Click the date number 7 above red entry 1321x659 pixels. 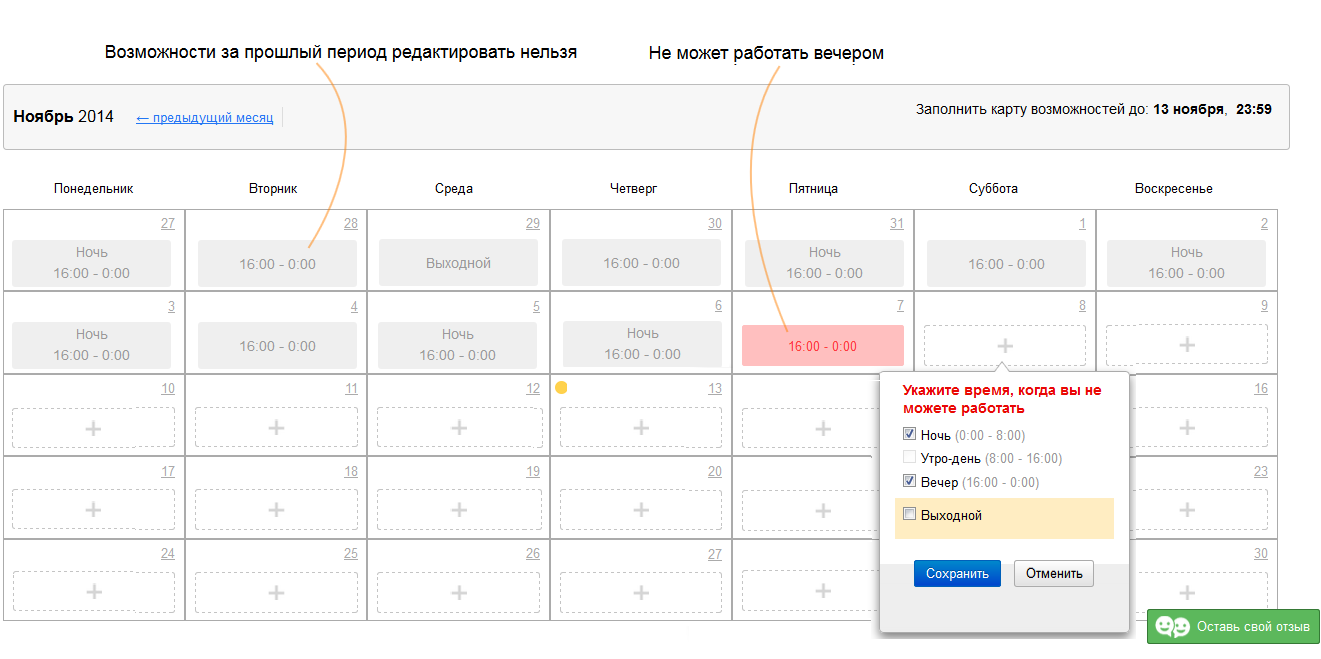point(900,306)
